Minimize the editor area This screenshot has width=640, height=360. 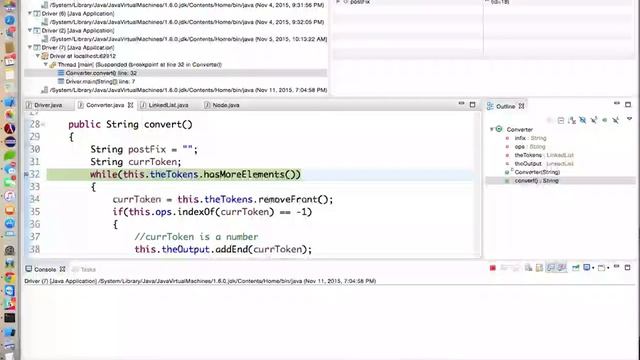[x=462, y=104]
